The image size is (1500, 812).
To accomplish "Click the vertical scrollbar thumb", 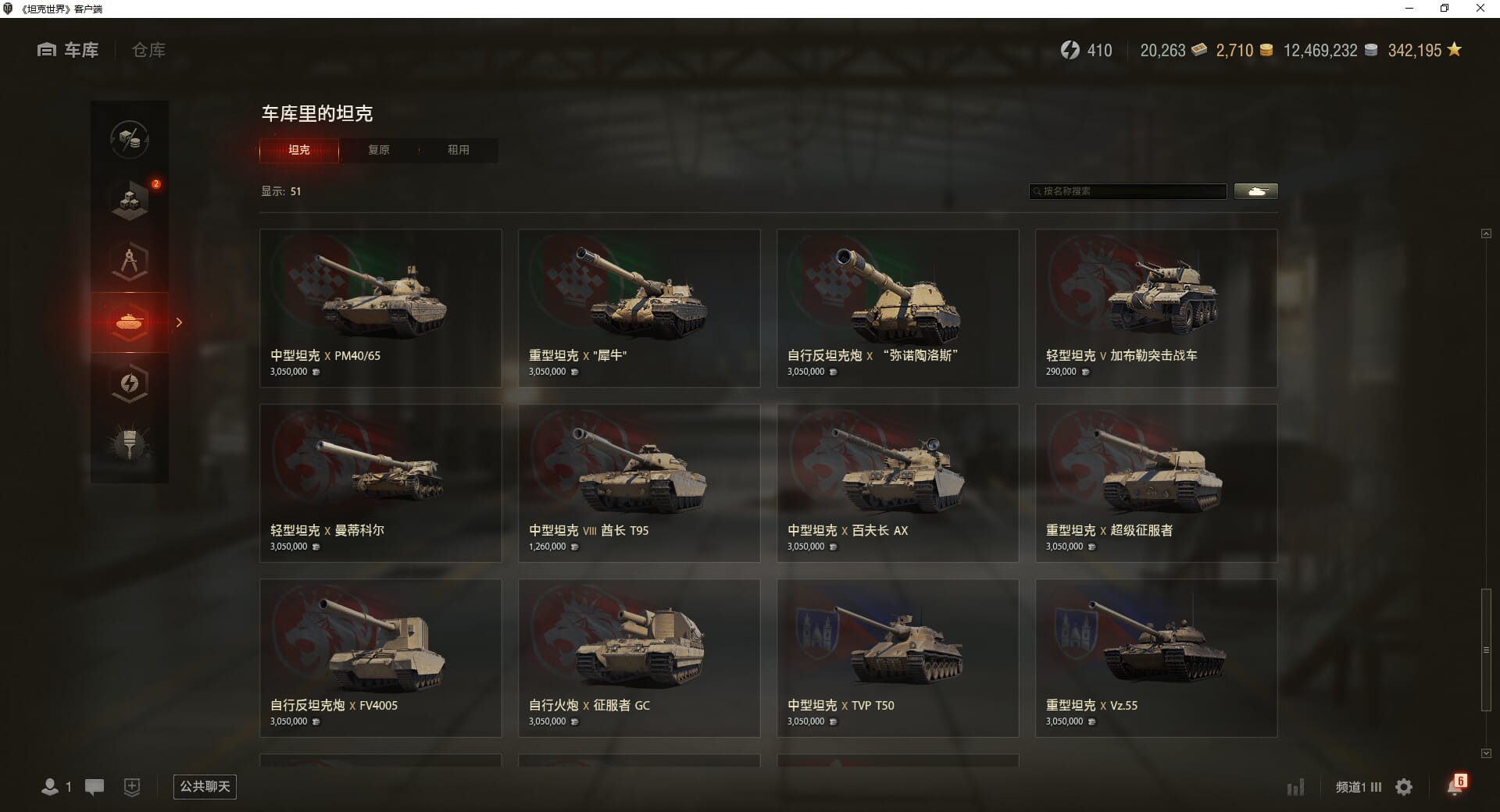I will (1486, 650).
